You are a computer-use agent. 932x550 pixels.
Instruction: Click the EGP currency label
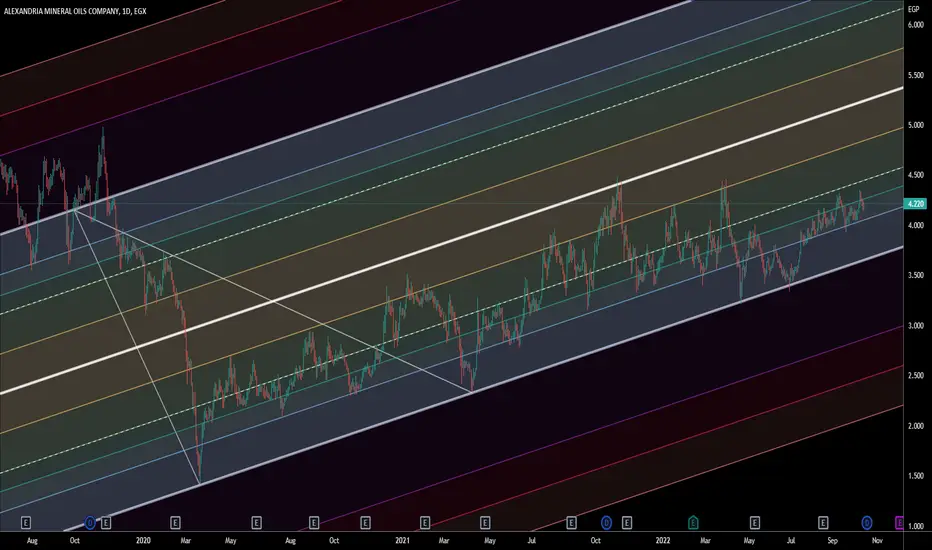pyautogui.click(x=914, y=9)
